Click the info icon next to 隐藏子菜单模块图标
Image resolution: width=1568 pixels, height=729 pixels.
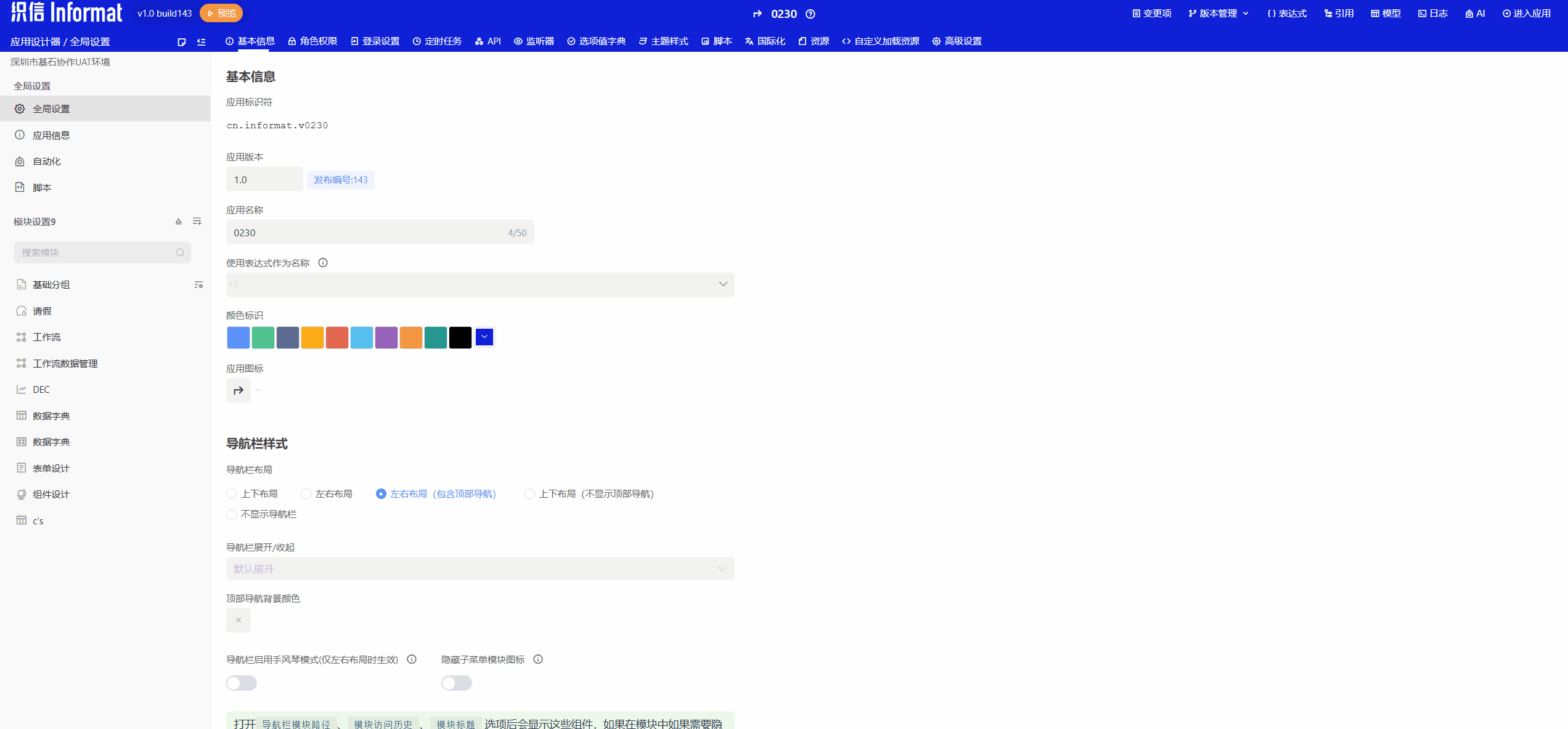point(538,659)
